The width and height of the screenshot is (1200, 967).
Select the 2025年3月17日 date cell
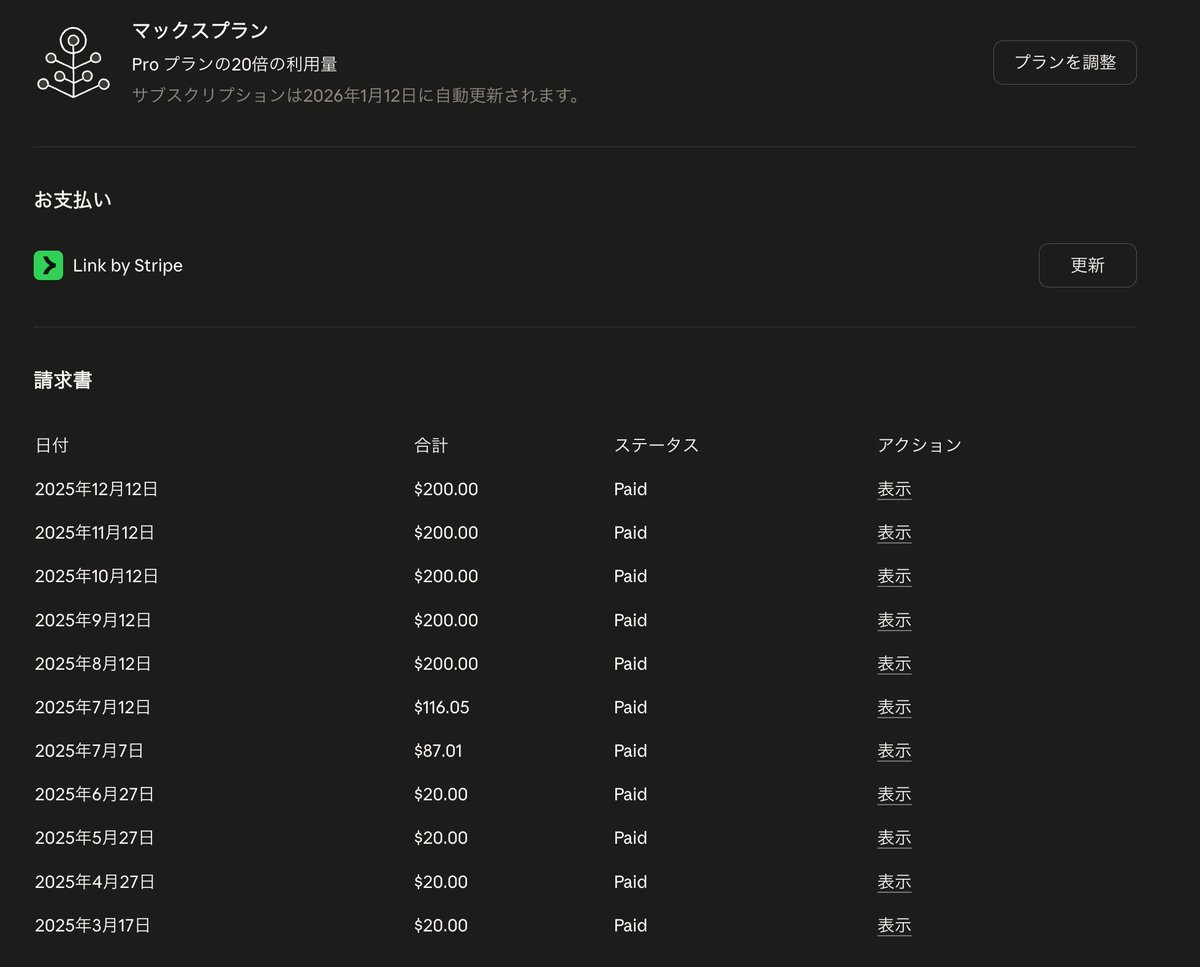(93, 926)
